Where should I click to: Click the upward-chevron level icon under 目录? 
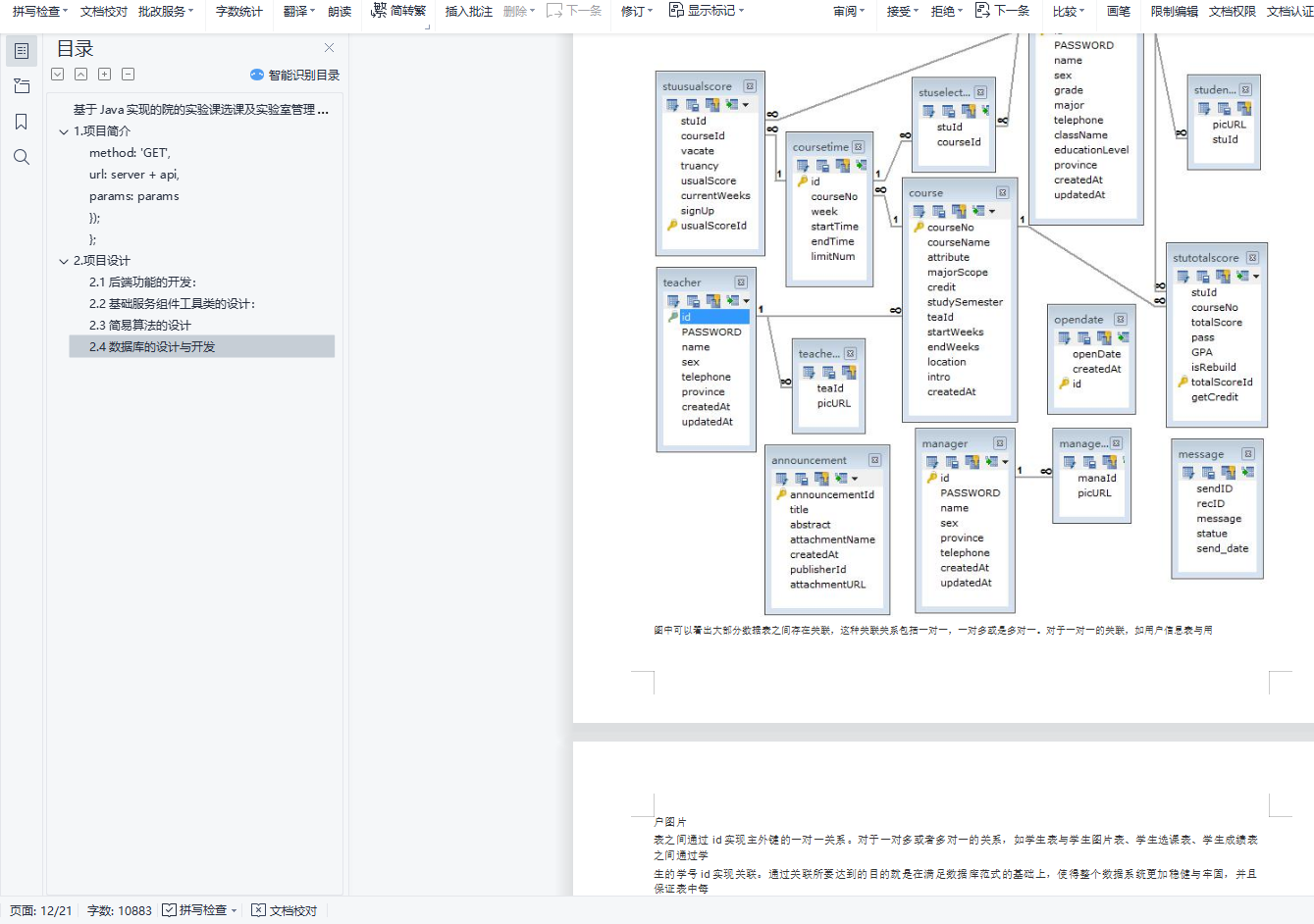81,75
